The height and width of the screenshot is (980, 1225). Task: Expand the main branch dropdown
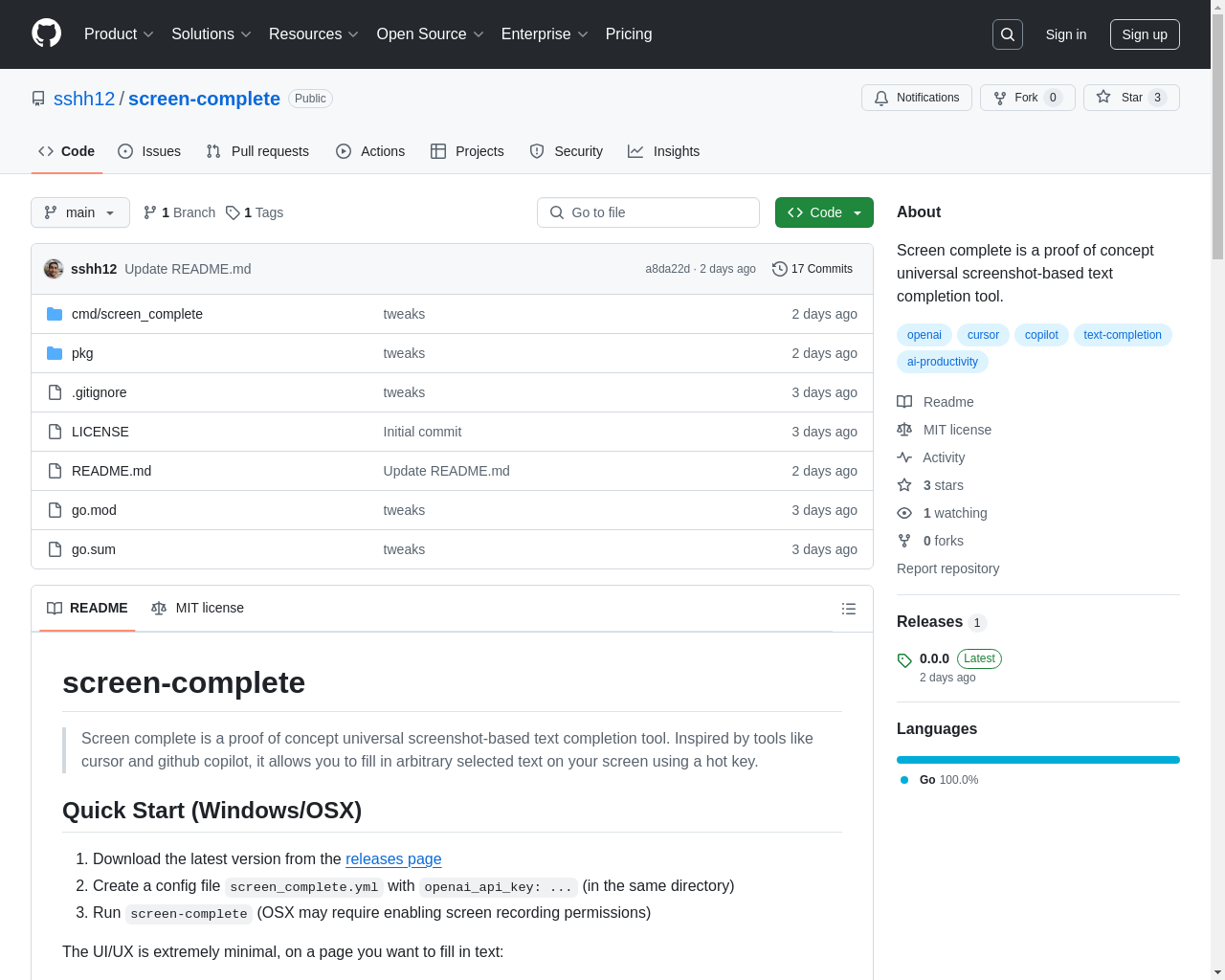coord(80,212)
